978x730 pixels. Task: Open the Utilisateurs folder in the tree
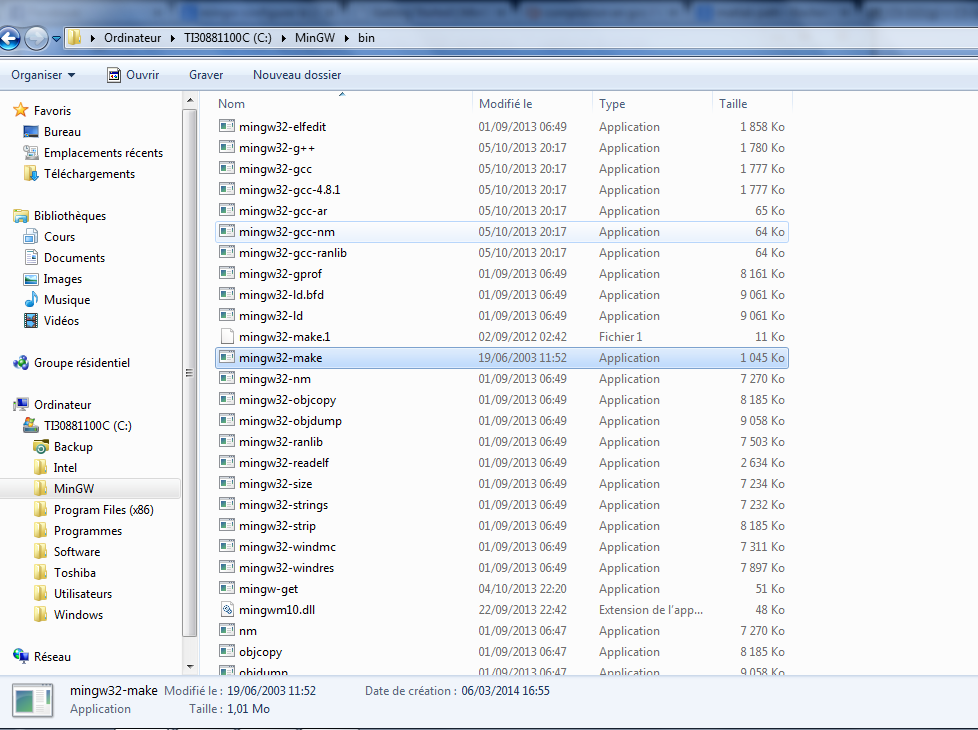pyautogui.click(x=83, y=594)
